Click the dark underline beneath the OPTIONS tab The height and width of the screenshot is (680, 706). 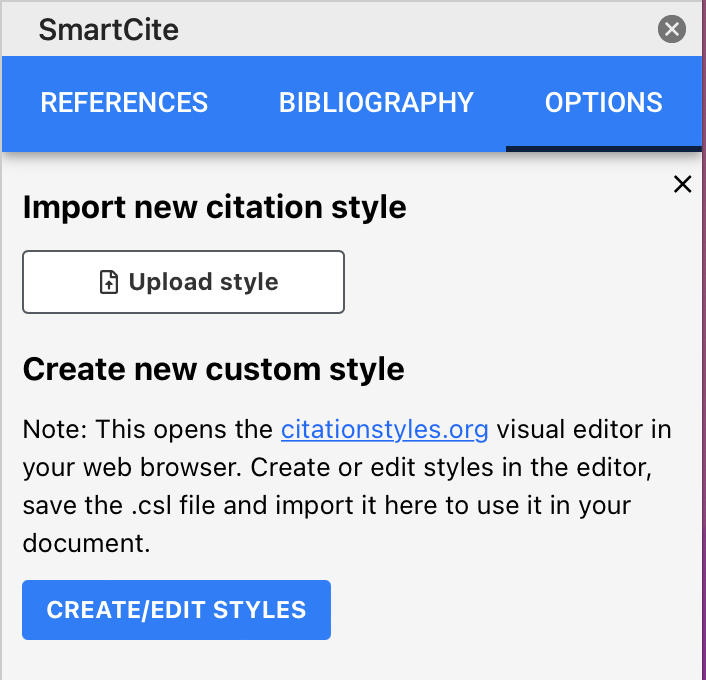[x=603, y=149]
